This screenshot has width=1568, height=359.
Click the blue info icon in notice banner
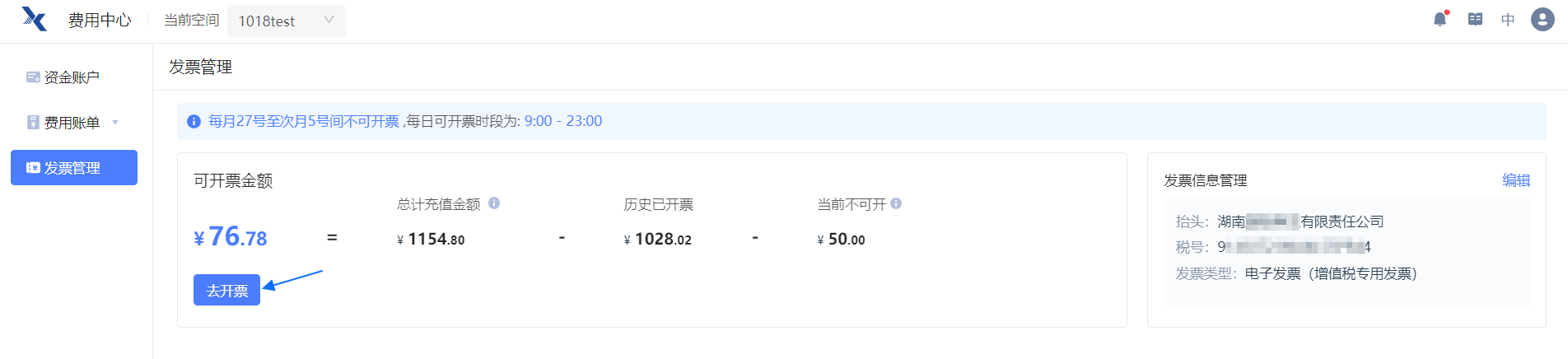pyautogui.click(x=194, y=122)
